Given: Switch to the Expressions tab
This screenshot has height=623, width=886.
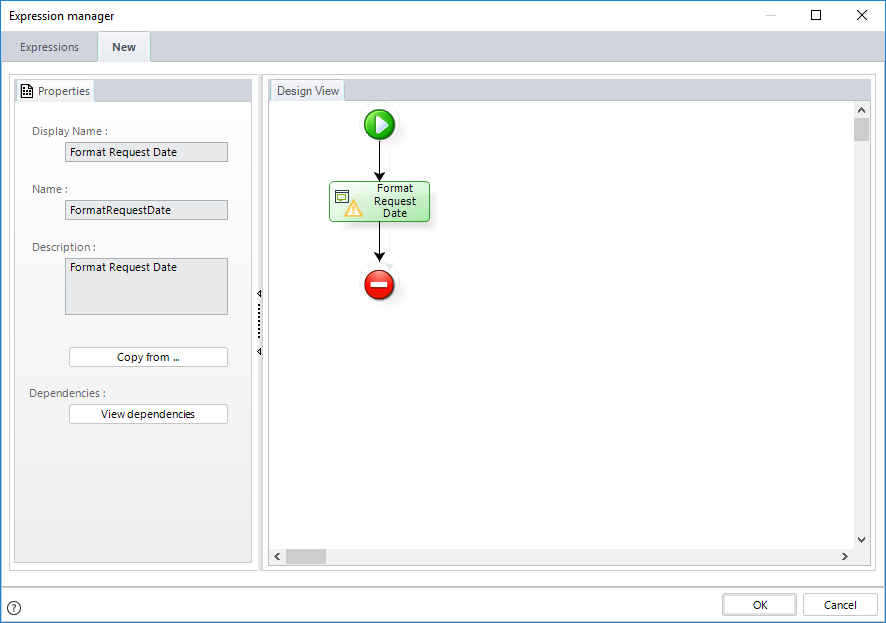Looking at the screenshot, I should point(49,47).
